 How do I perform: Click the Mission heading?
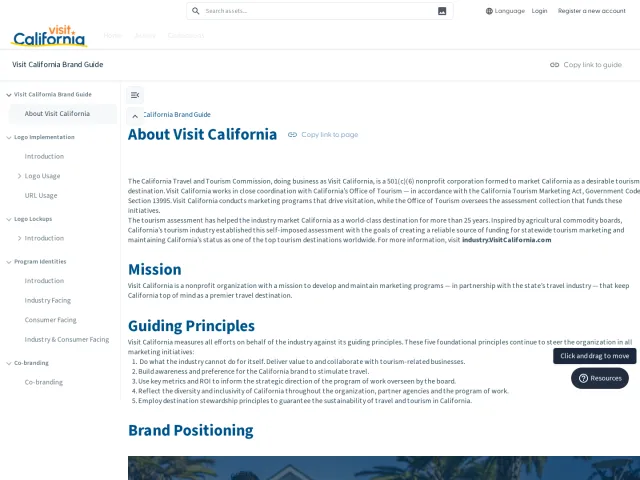click(155, 269)
